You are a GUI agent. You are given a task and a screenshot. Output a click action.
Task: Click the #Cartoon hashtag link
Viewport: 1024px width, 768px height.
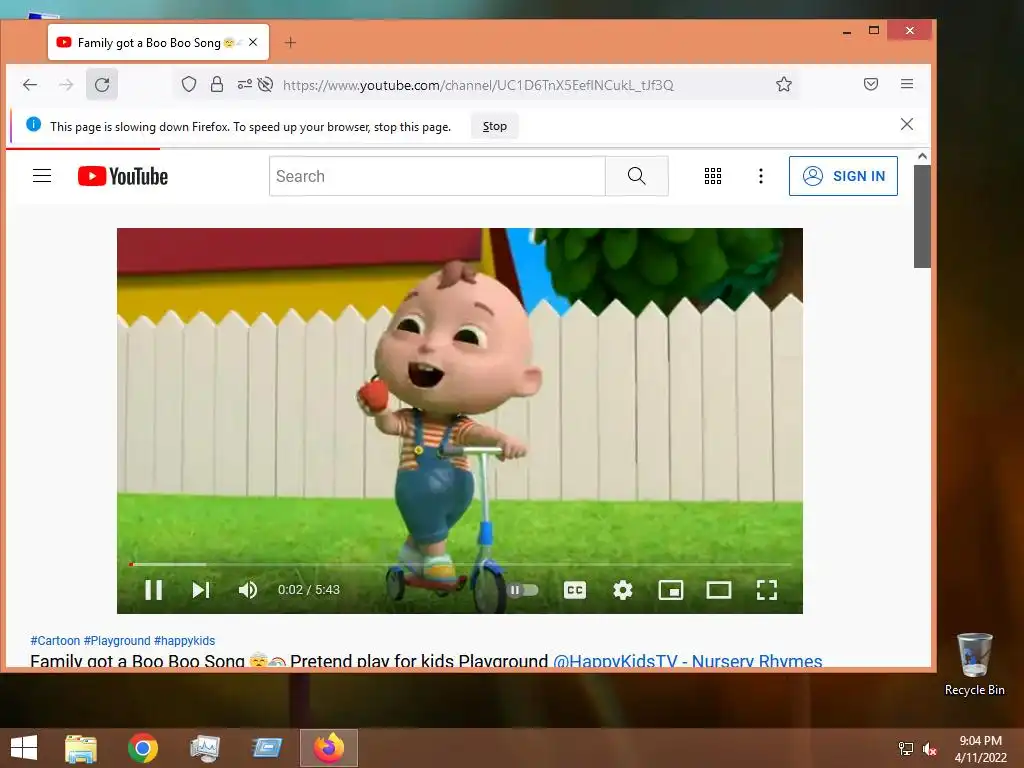pos(55,641)
